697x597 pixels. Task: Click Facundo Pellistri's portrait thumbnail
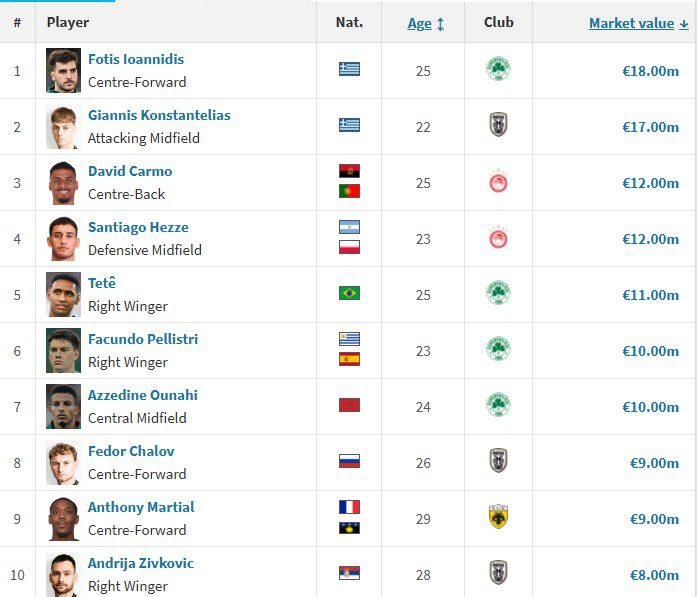[x=63, y=350]
